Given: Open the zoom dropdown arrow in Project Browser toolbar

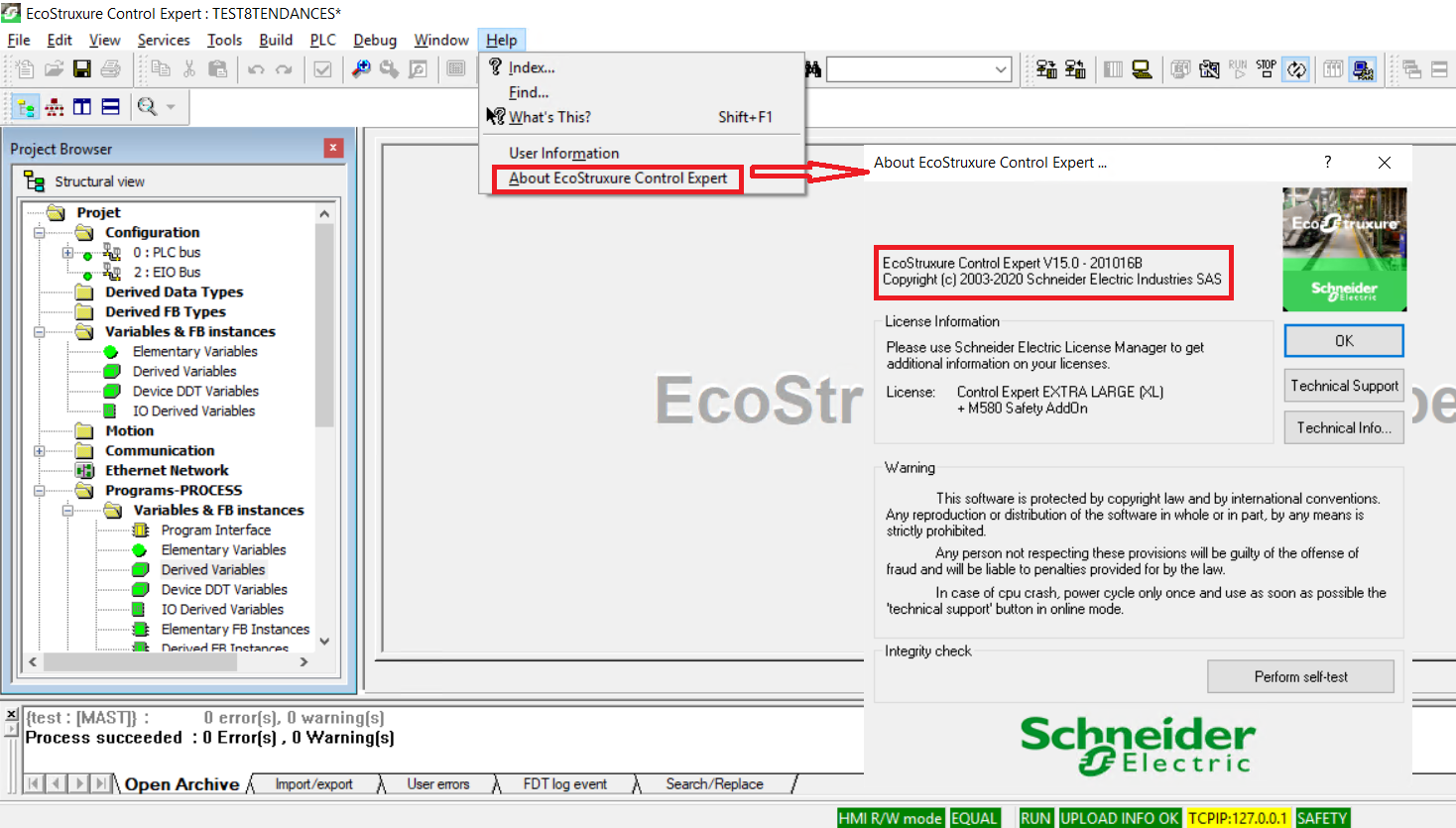Looking at the screenshot, I should (x=171, y=107).
